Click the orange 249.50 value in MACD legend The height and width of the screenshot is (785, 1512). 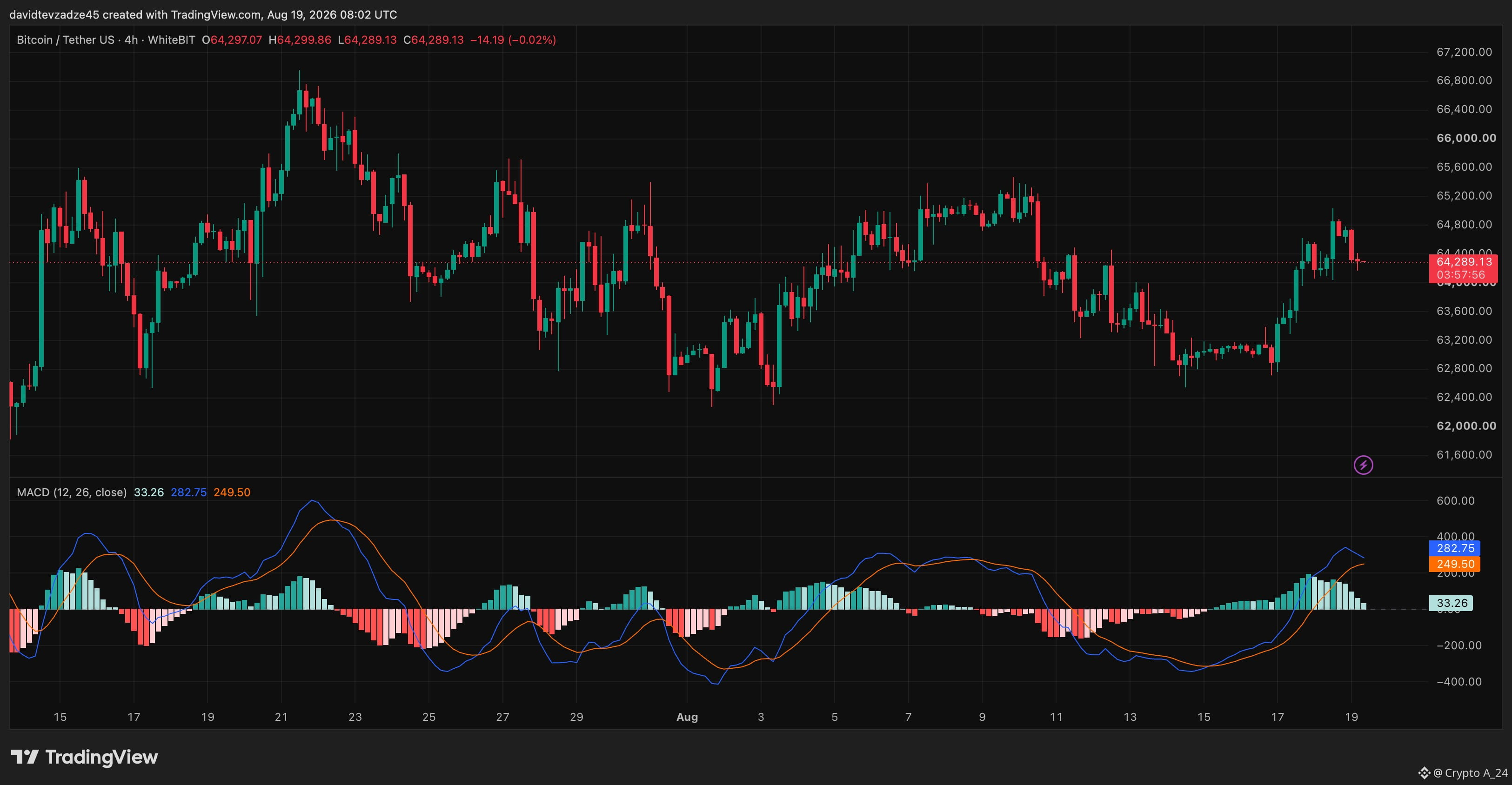[232, 492]
